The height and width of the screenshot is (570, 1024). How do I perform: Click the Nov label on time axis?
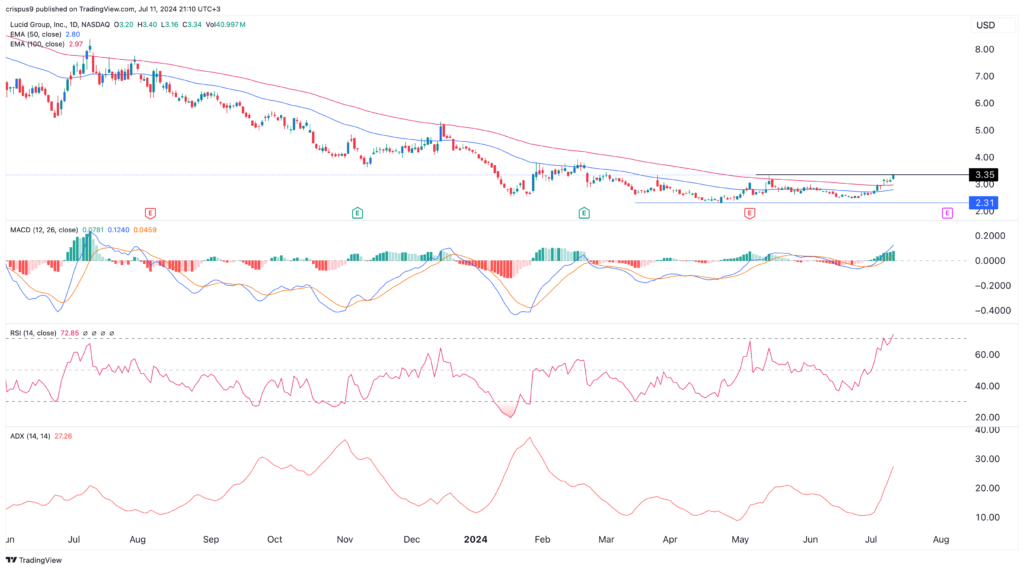[x=345, y=540]
